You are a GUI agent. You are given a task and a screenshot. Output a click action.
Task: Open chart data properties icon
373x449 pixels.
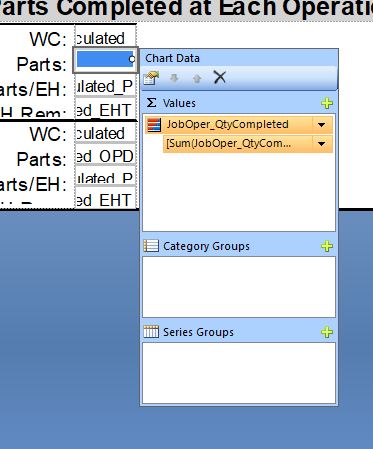tap(151, 78)
